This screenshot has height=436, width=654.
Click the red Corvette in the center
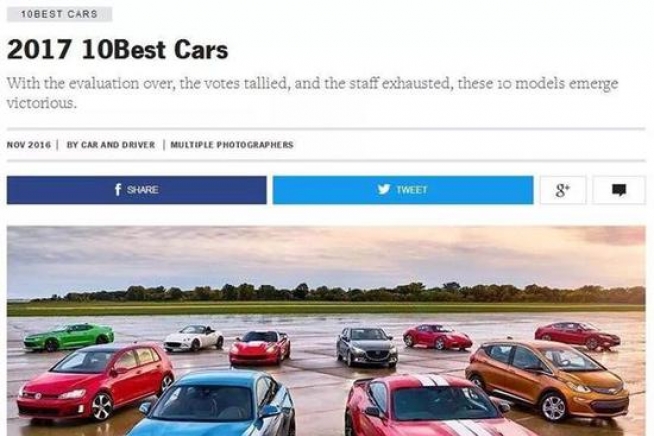click(x=259, y=348)
